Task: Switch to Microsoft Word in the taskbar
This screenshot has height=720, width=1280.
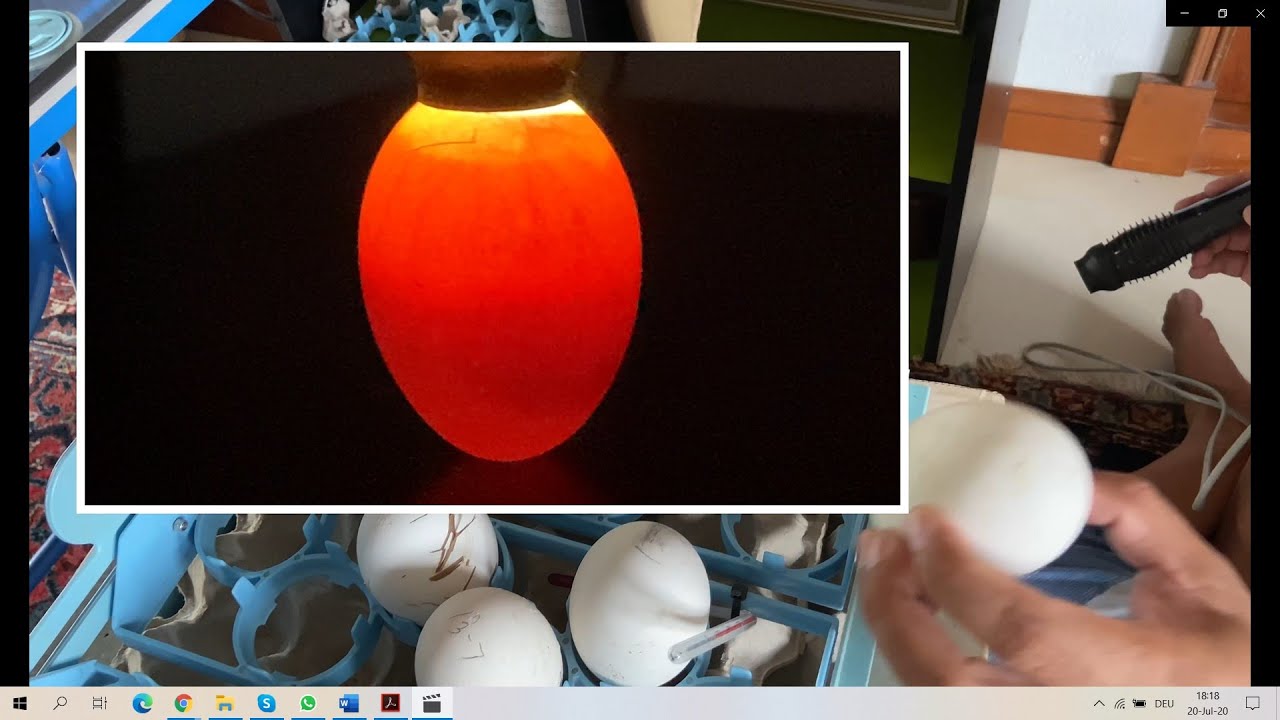Action: point(349,703)
